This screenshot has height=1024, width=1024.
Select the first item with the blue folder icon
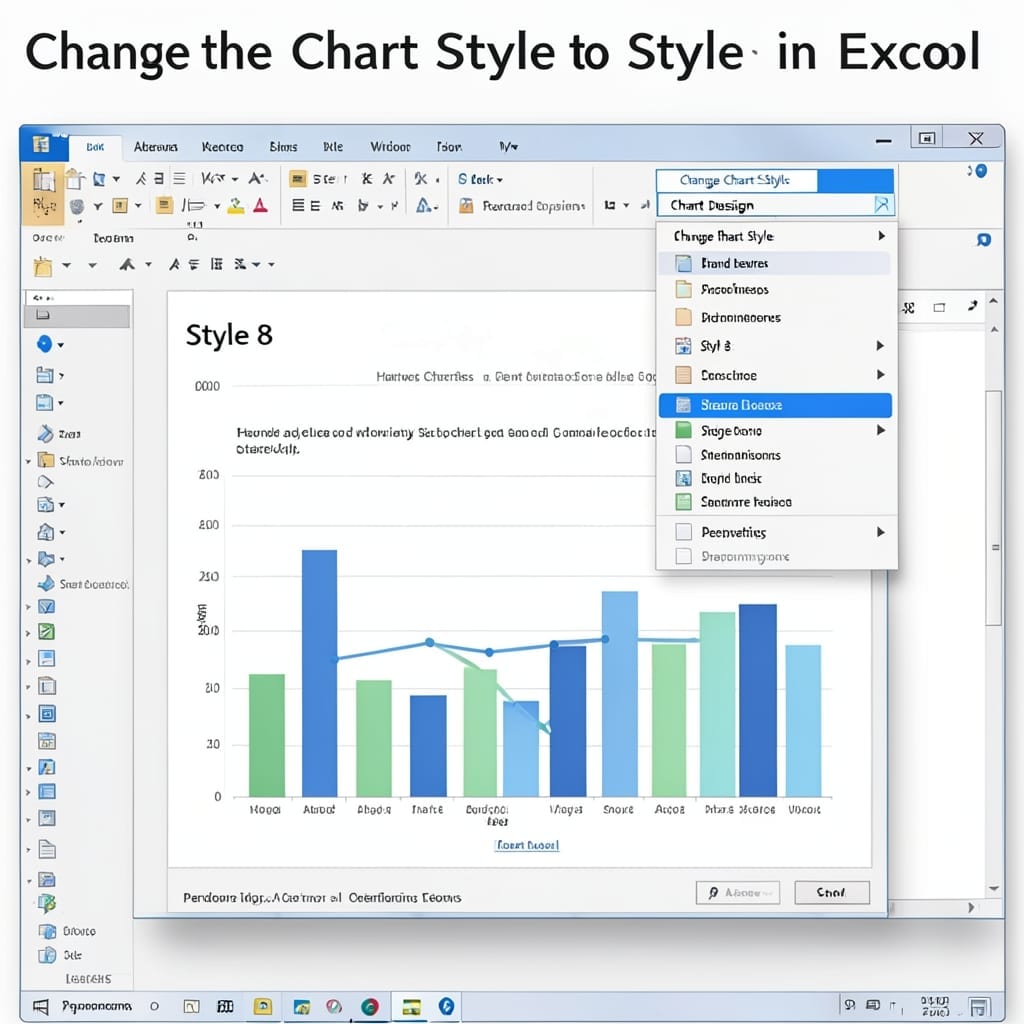coord(775,263)
